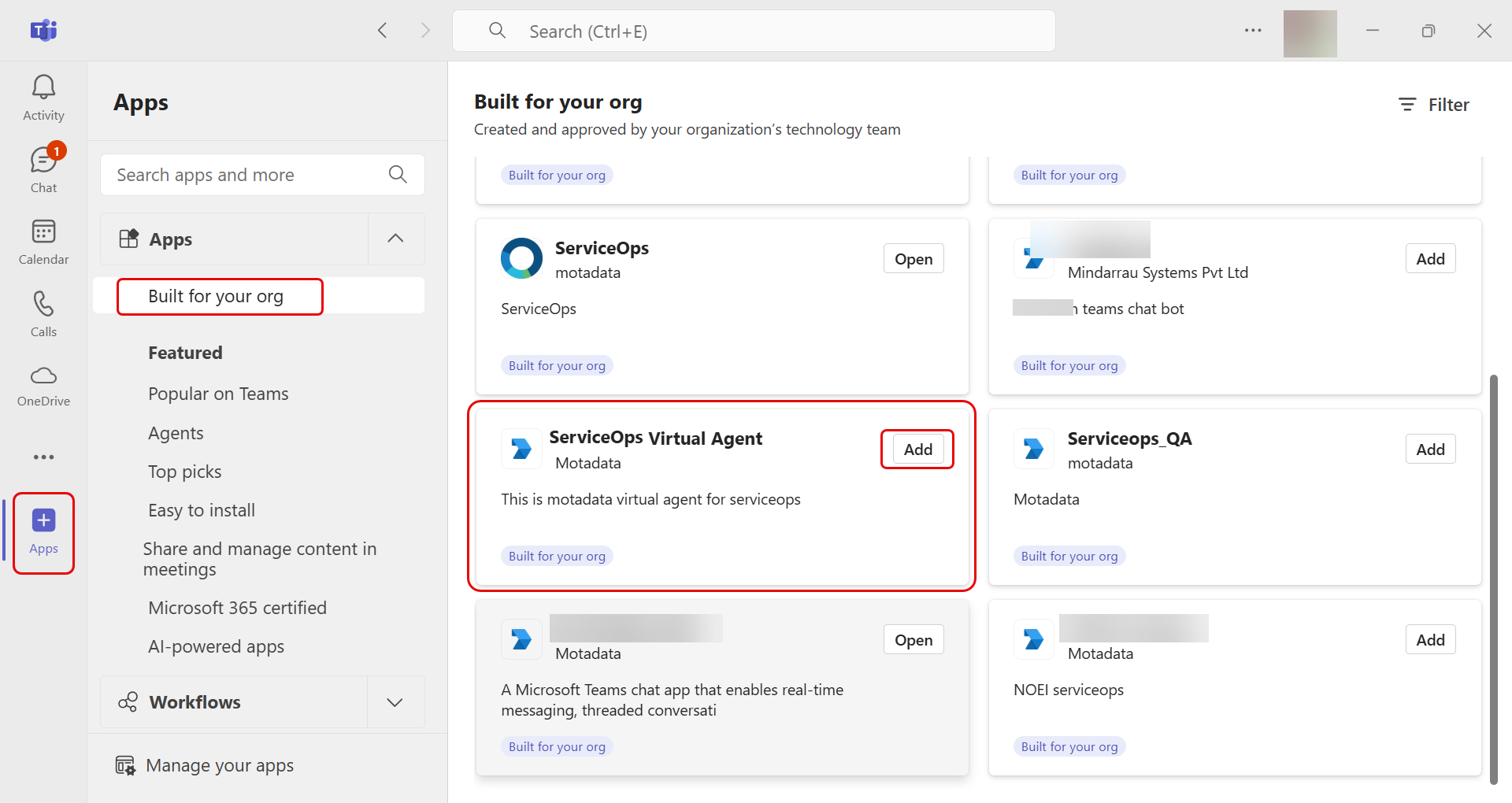Image resolution: width=1512 pixels, height=803 pixels.
Task: Open Settings and more ellipsis in title bar
Action: tap(1253, 31)
